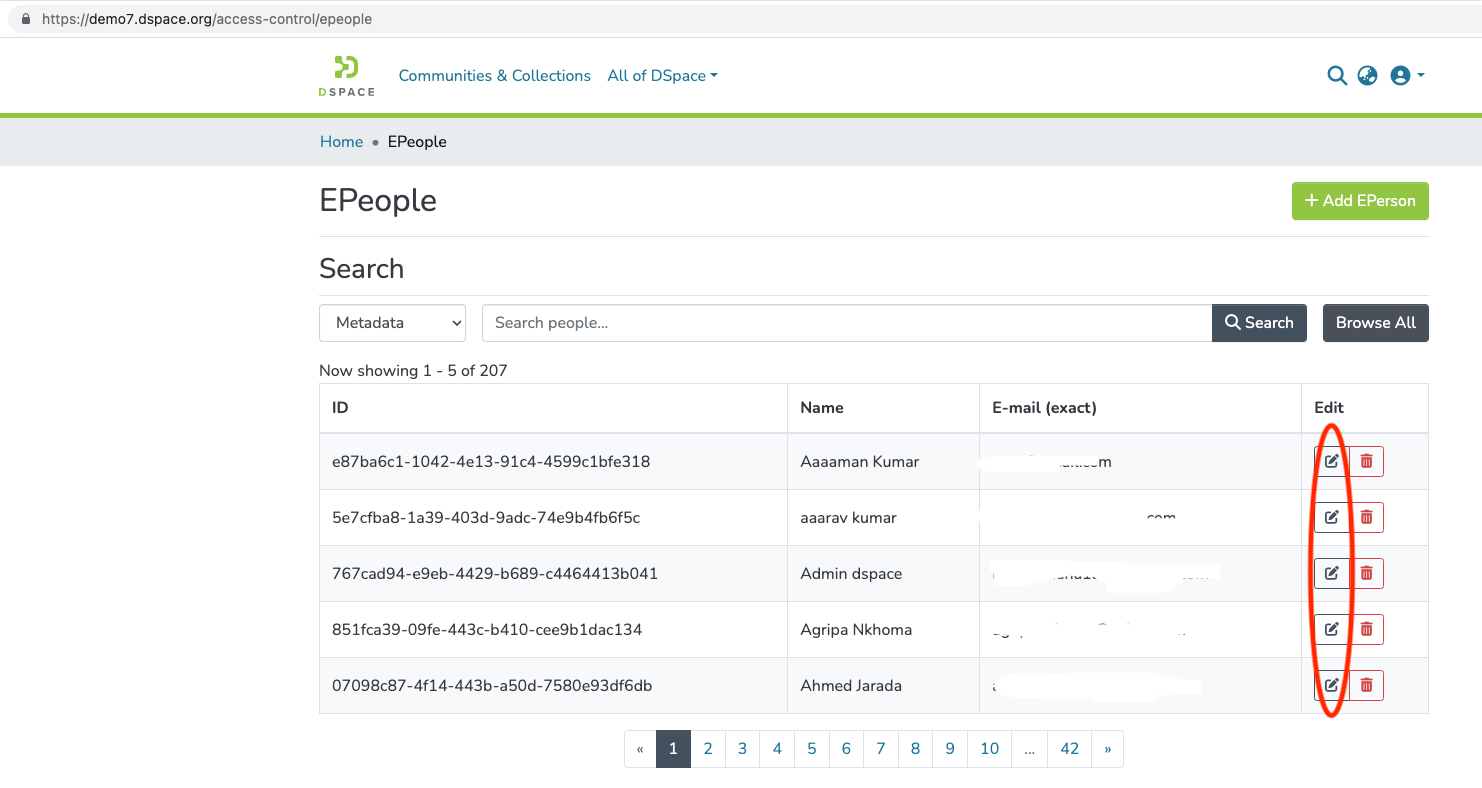The height and width of the screenshot is (788, 1482).
Task: Open the edit icon for Aaaaman Kumar
Action: click(1330, 461)
